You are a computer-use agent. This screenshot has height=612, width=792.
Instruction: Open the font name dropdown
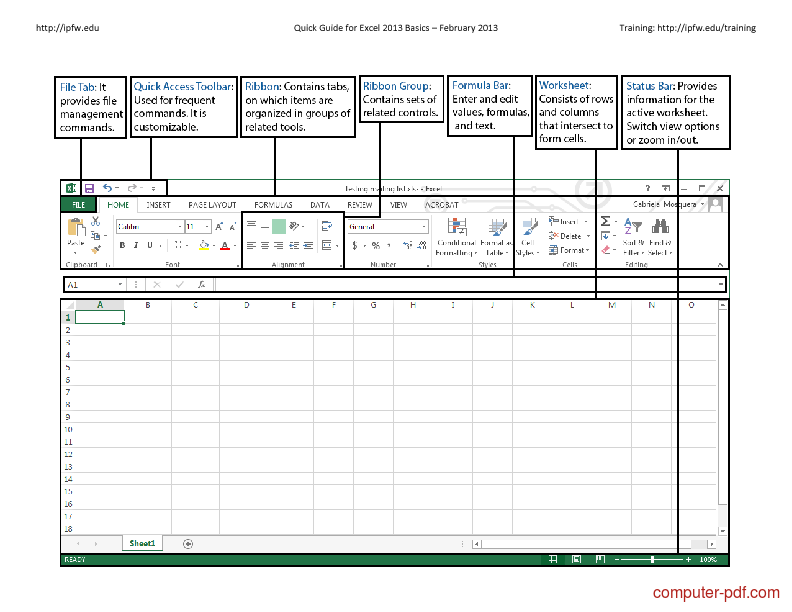[180, 227]
